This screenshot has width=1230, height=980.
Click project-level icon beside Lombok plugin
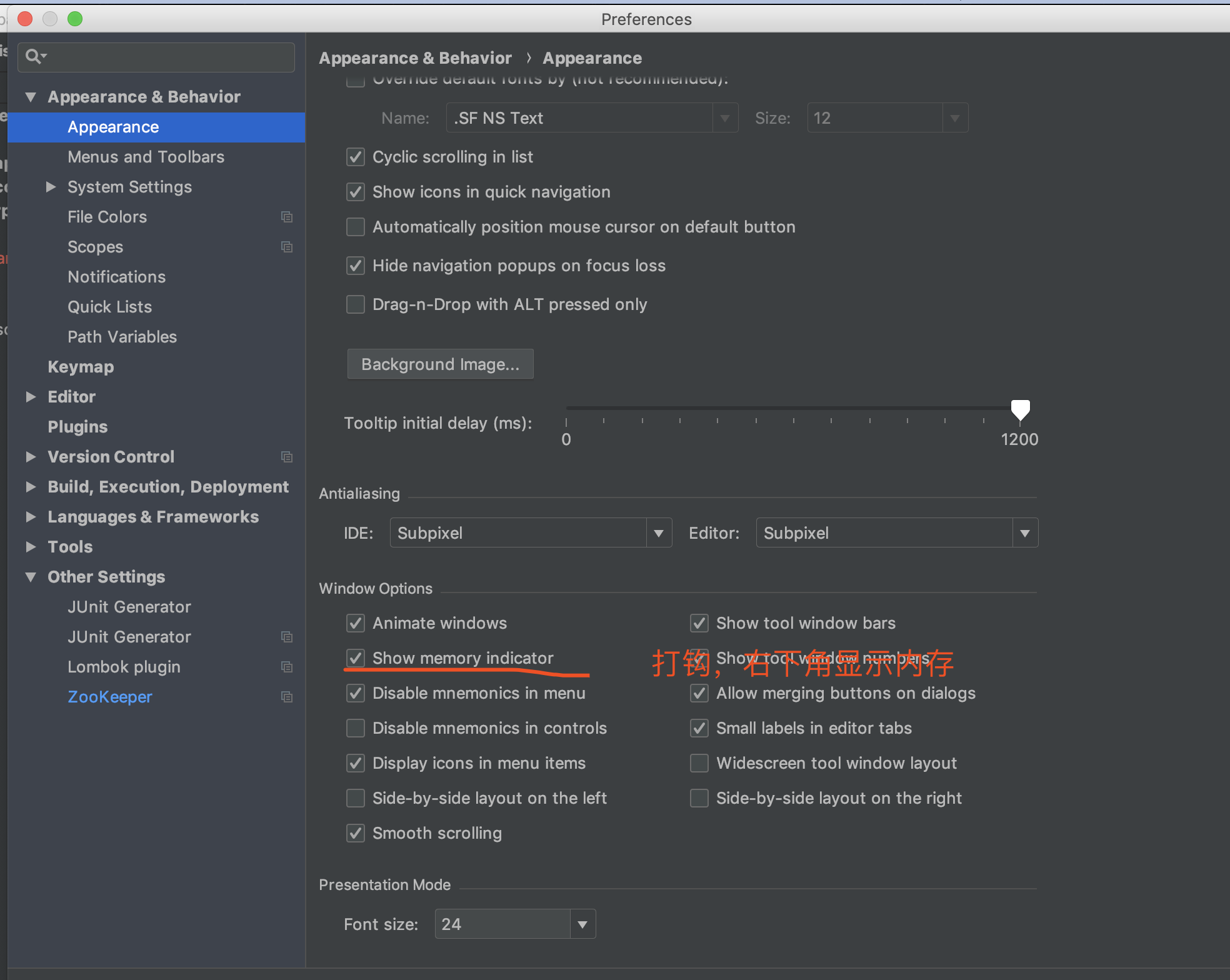(287, 667)
